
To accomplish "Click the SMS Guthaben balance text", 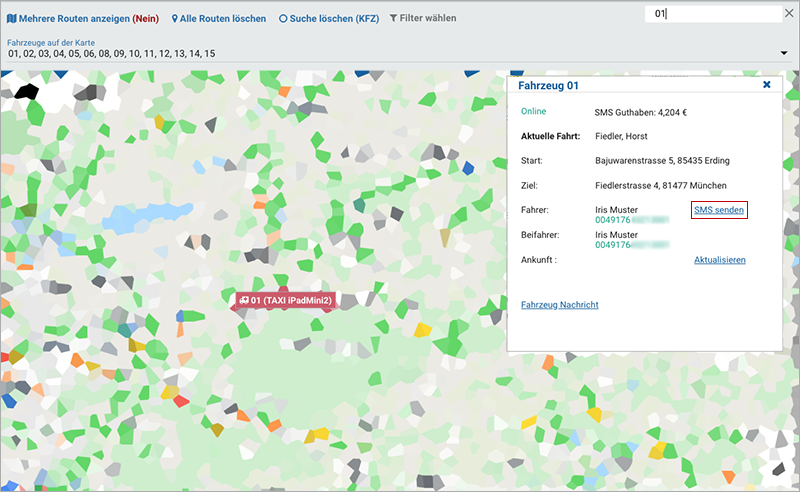I will pos(642,111).
